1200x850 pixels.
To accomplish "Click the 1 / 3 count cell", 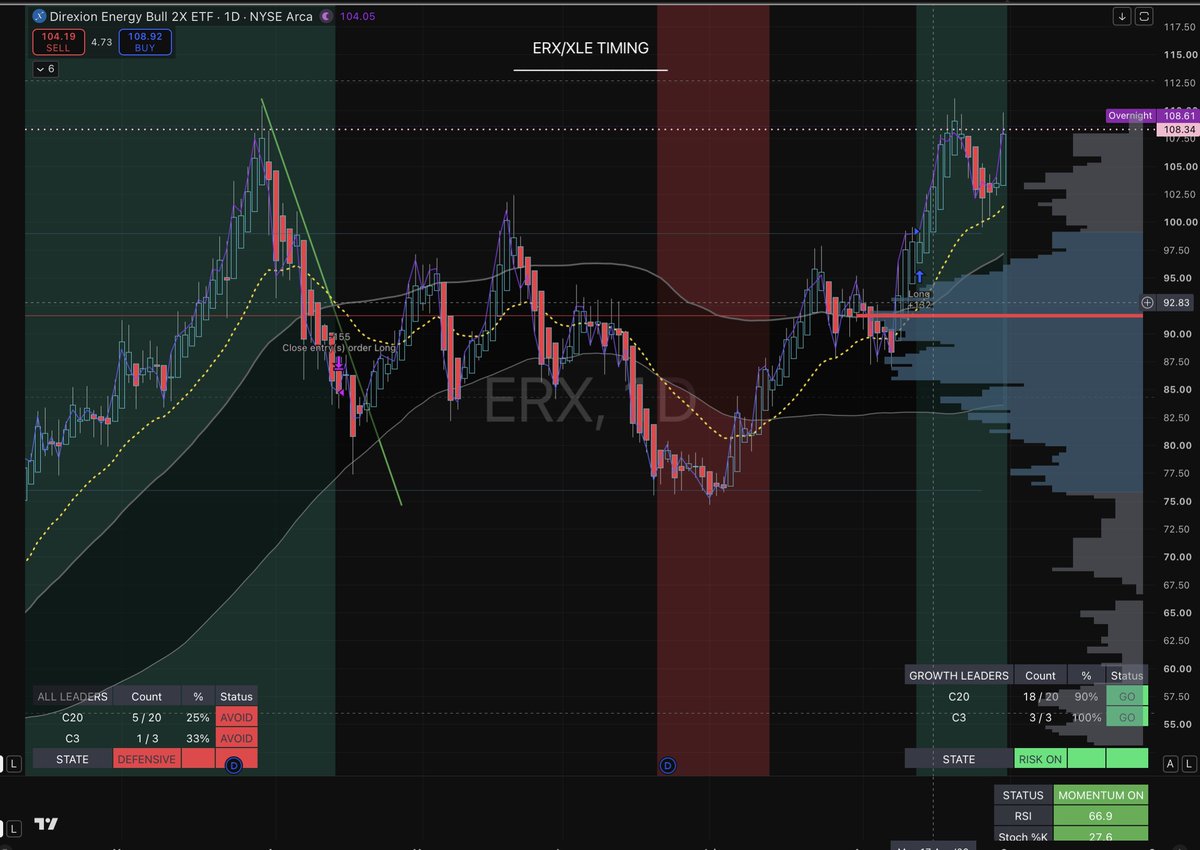I will (x=147, y=738).
